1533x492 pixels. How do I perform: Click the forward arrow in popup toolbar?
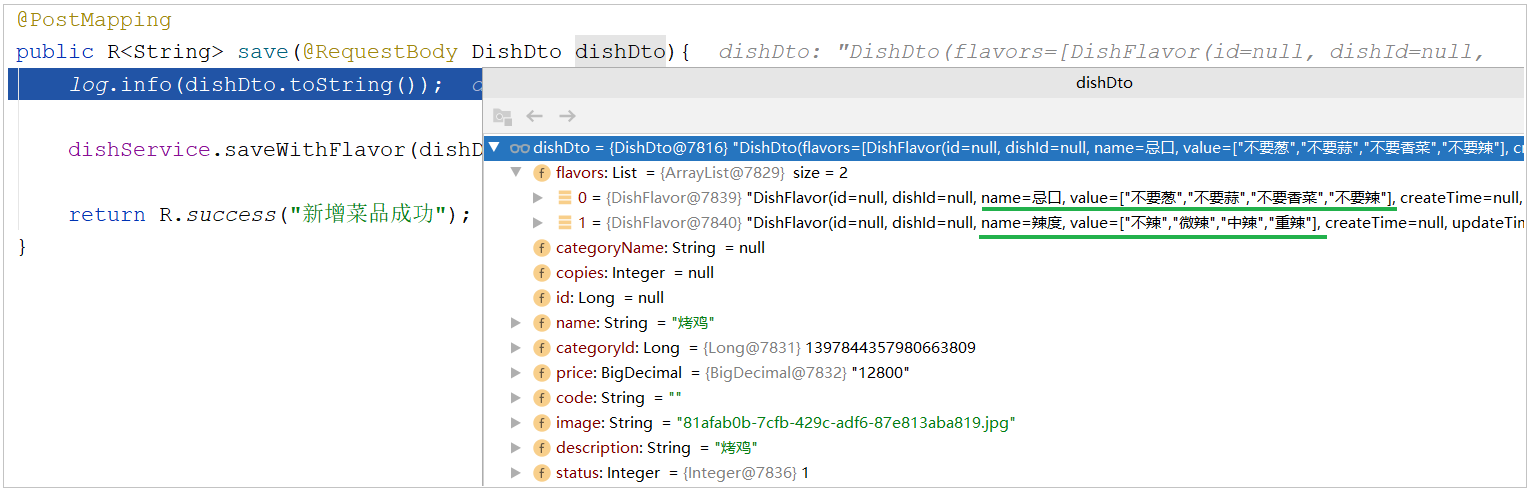click(567, 117)
